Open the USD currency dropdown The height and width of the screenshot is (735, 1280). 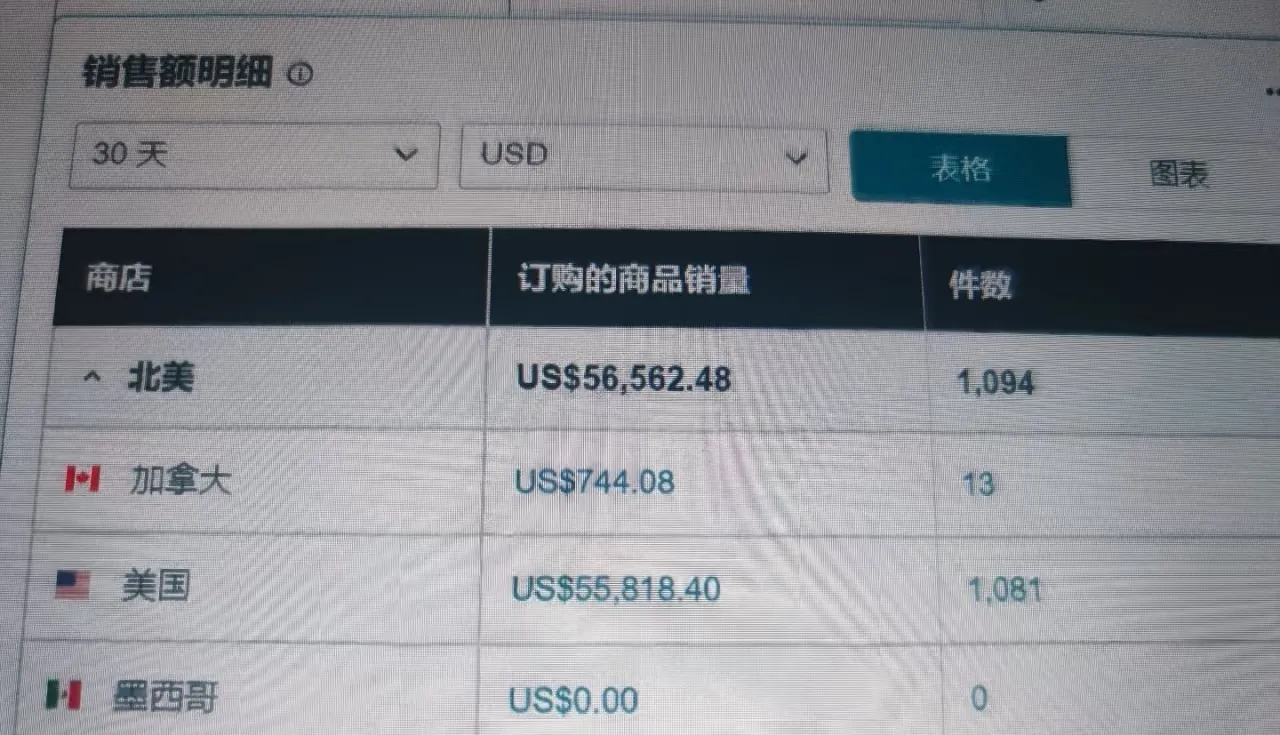pyautogui.click(x=644, y=158)
